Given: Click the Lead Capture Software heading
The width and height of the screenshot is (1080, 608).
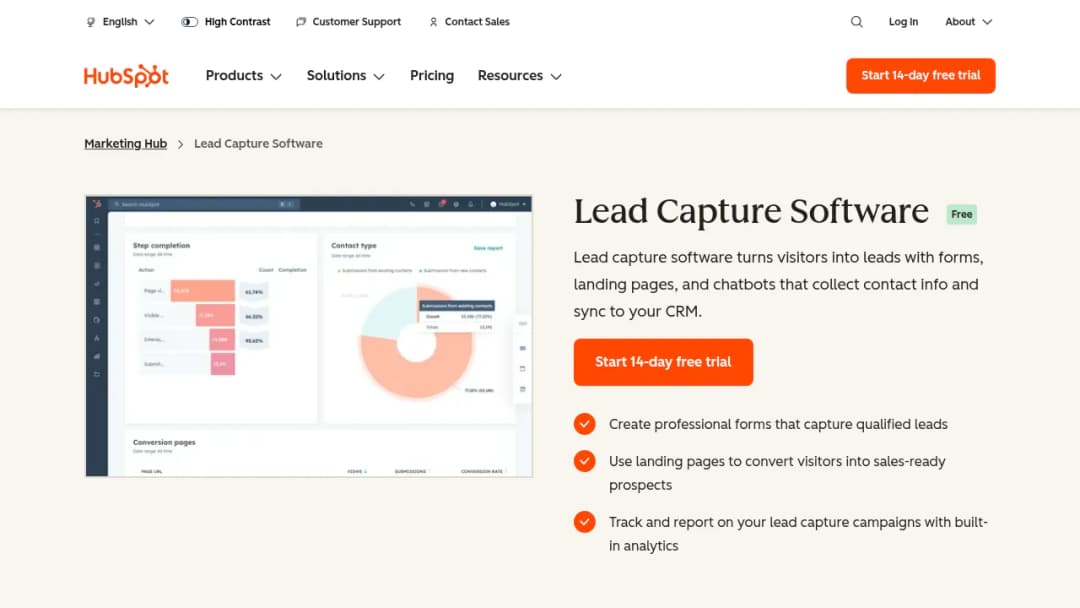Looking at the screenshot, I should [x=751, y=211].
